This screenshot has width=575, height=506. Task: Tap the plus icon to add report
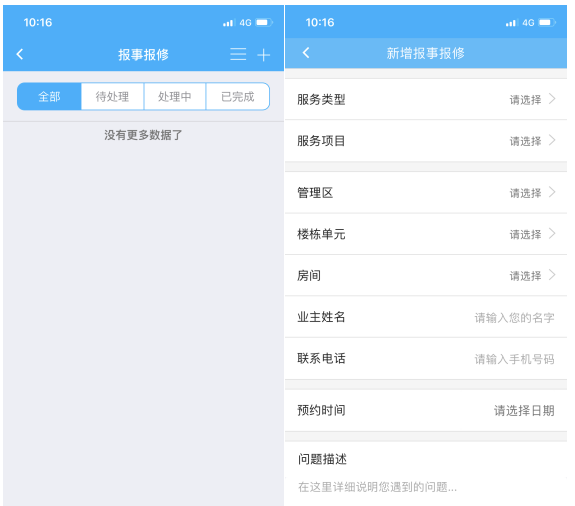(263, 55)
